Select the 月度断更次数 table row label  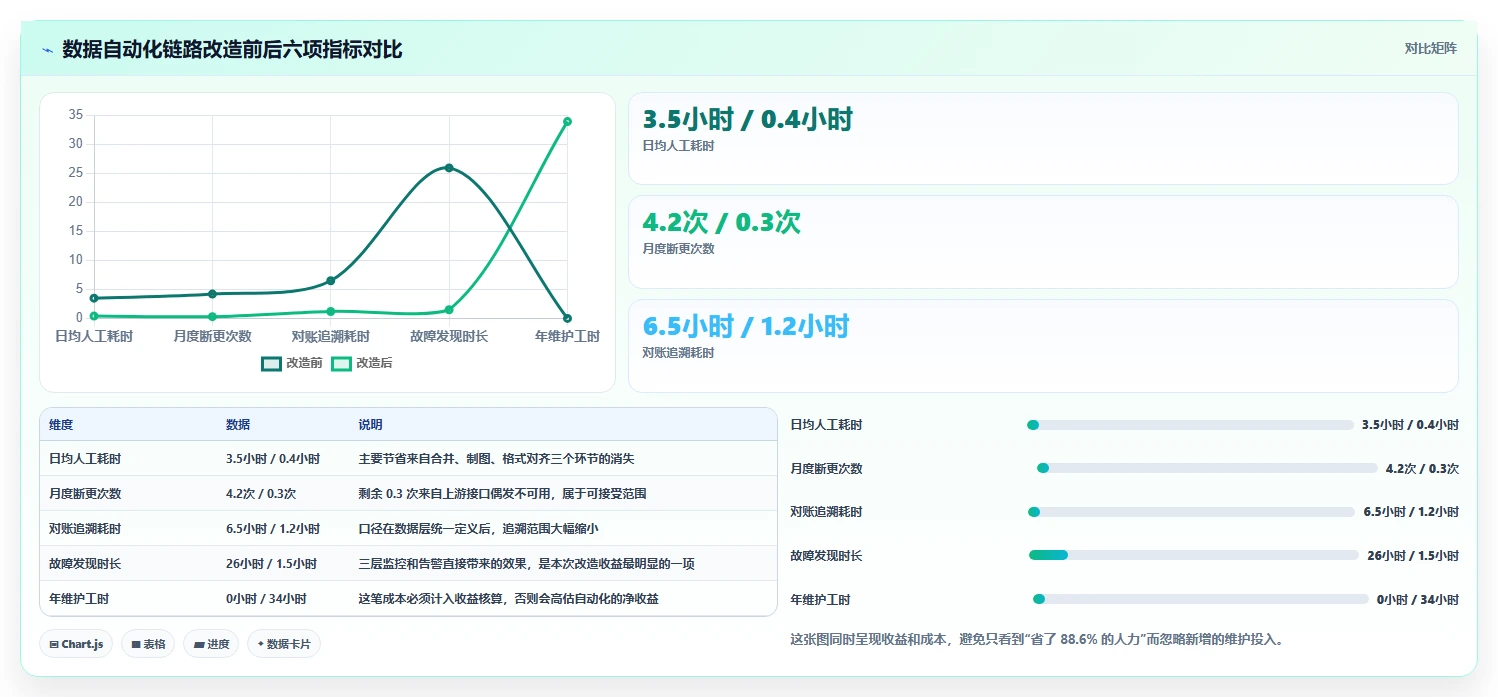(x=85, y=494)
